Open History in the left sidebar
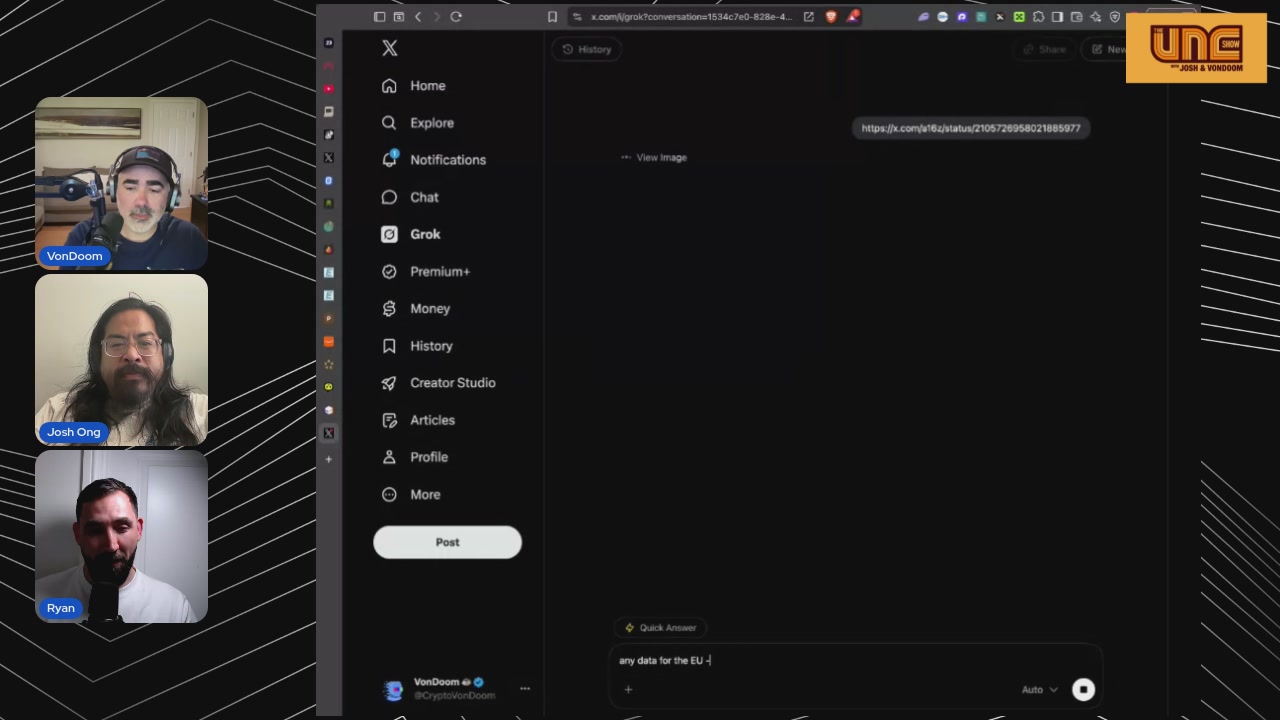The height and width of the screenshot is (720, 1280). point(418,346)
